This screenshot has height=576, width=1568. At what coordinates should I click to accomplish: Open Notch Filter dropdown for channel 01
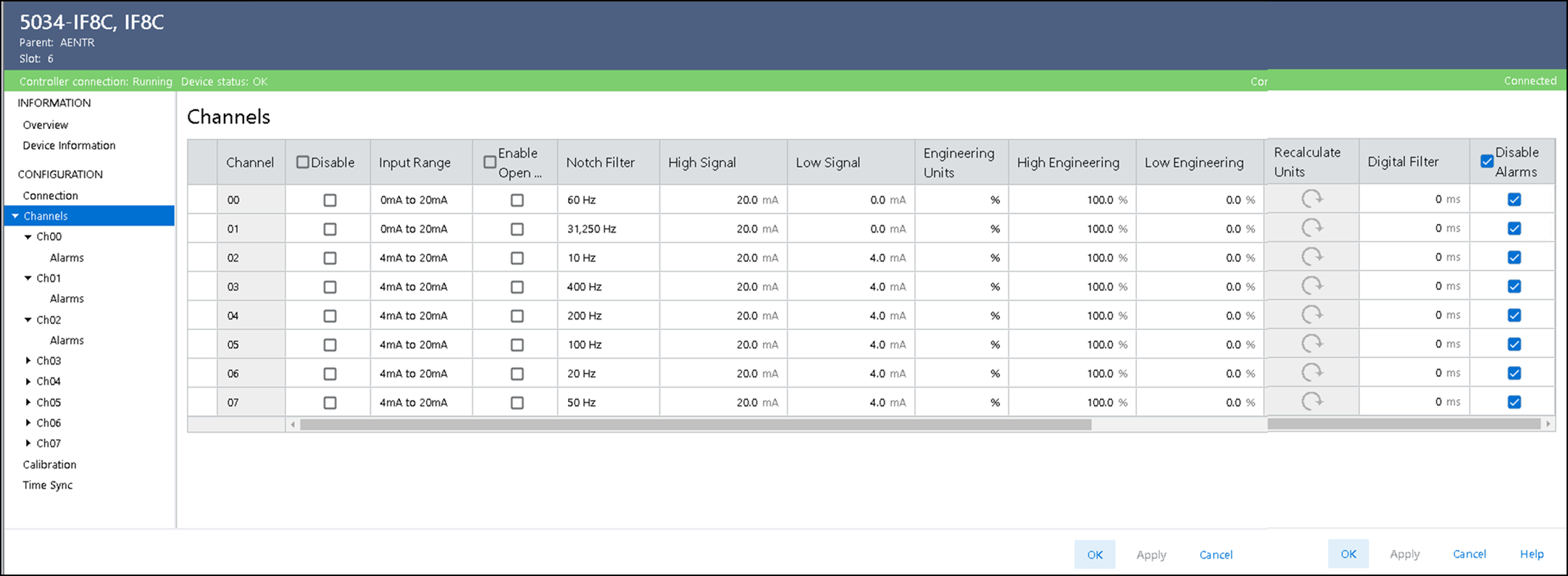point(607,229)
